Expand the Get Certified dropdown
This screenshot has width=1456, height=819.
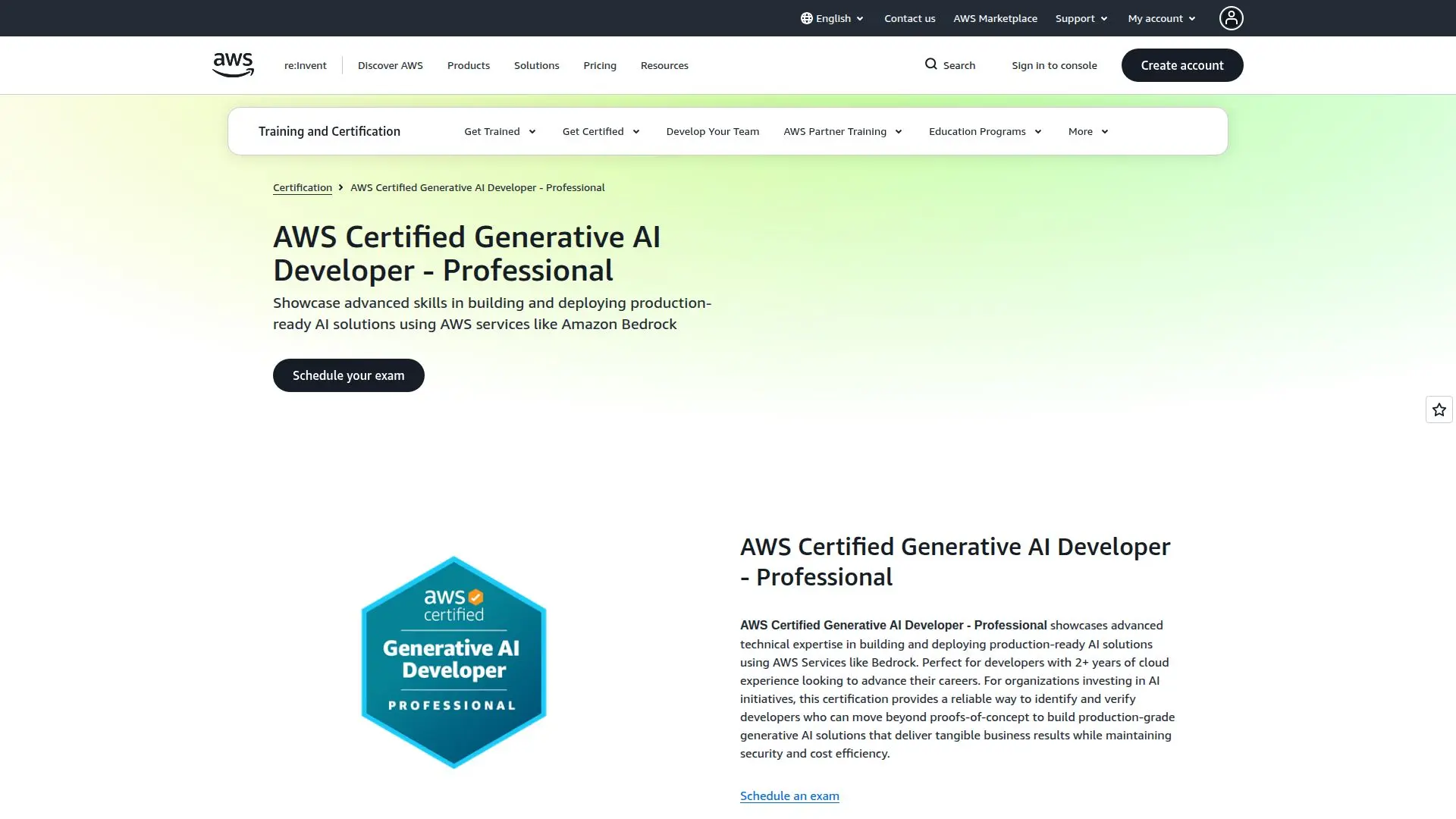coord(601,131)
